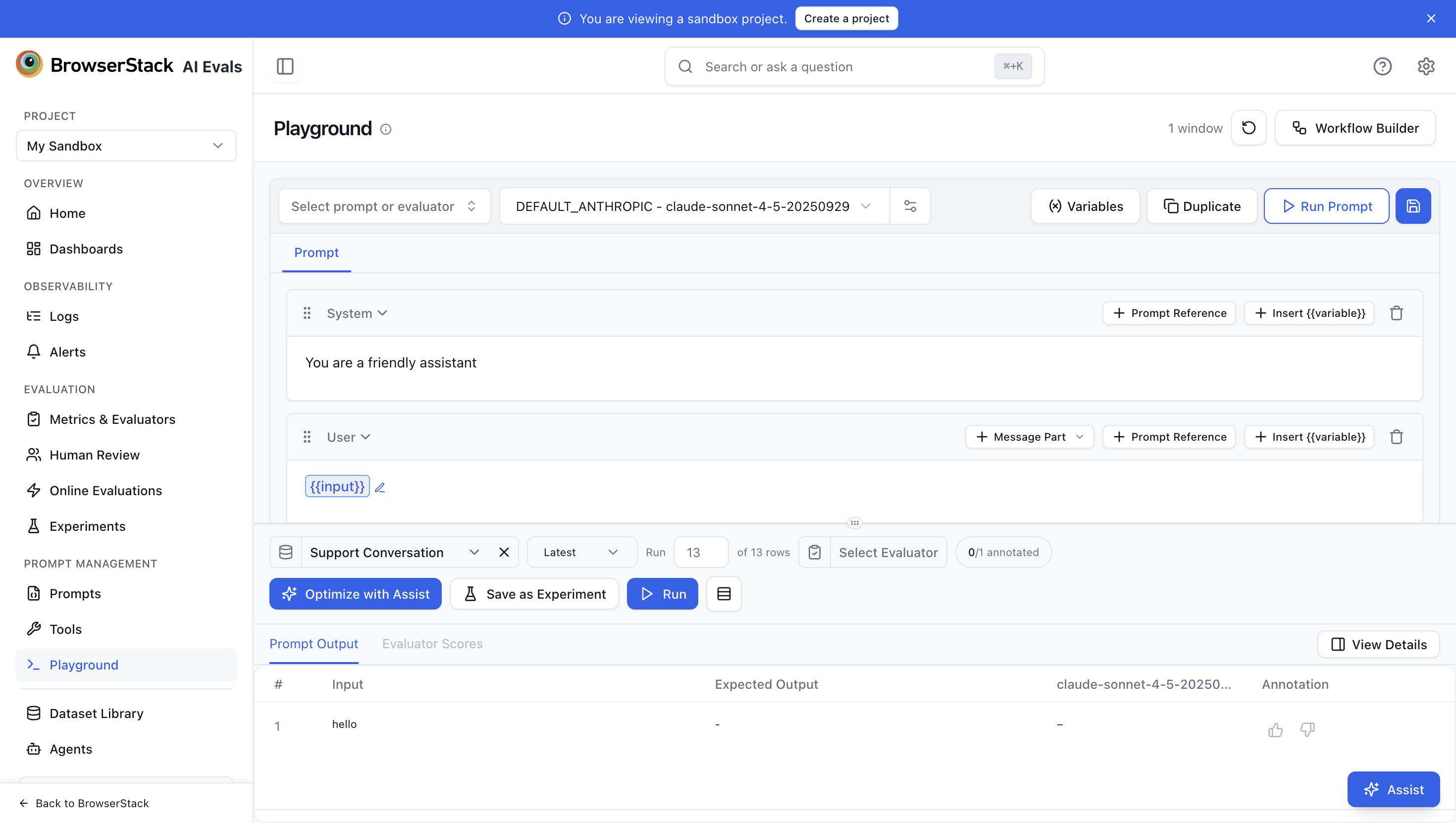Click the blue save prompt icon
Image resolution: width=1456 pixels, height=823 pixels.
tap(1413, 206)
